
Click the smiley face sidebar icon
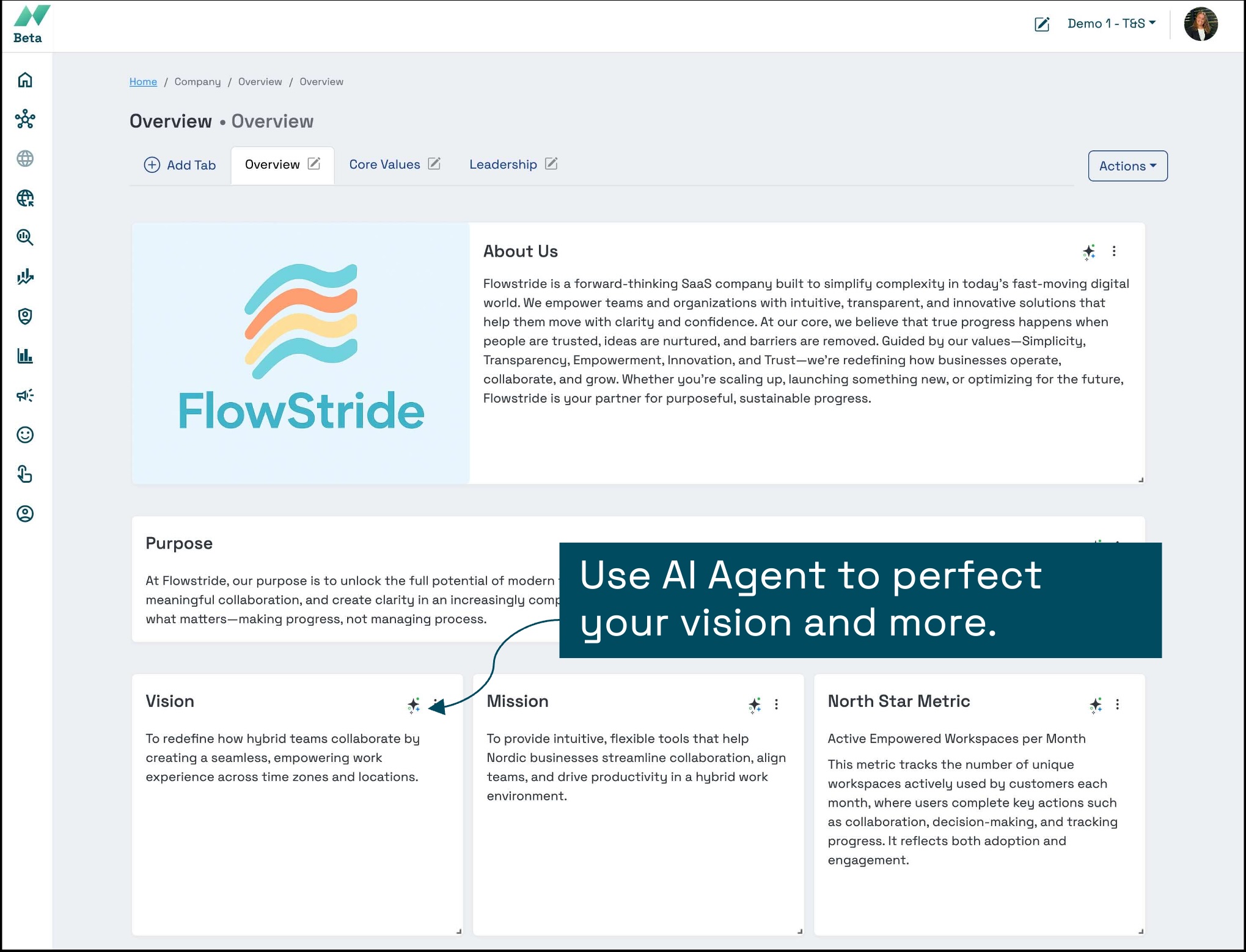(25, 434)
